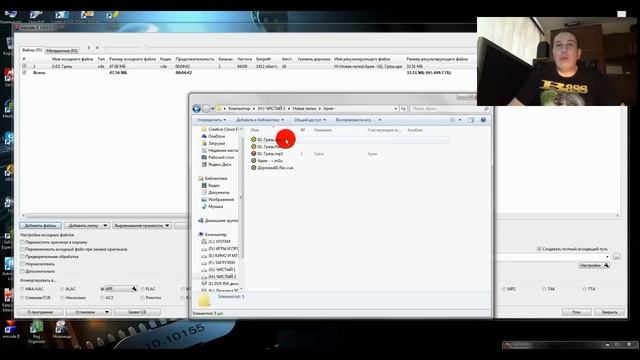
Task: Click the Новая папка breadcrumb in address bar
Action: pos(304,109)
